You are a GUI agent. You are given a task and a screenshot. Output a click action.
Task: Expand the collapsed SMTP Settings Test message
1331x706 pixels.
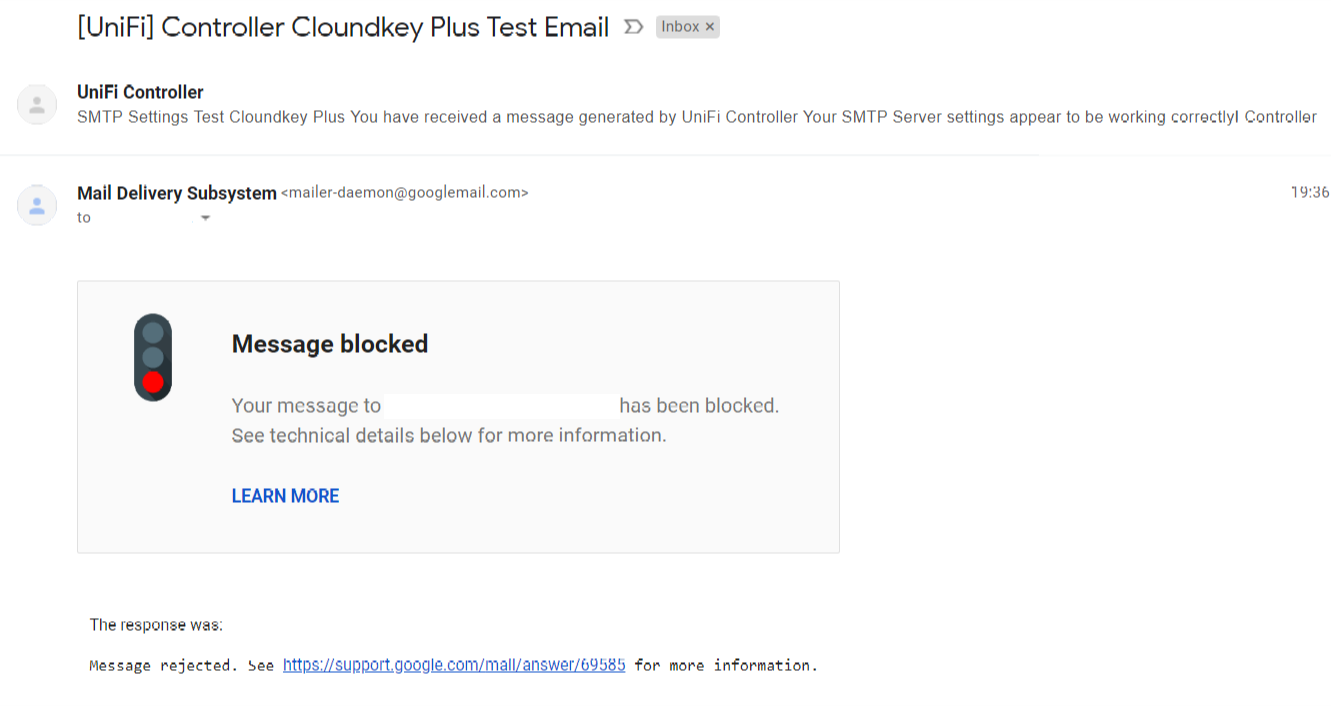[x=696, y=117]
